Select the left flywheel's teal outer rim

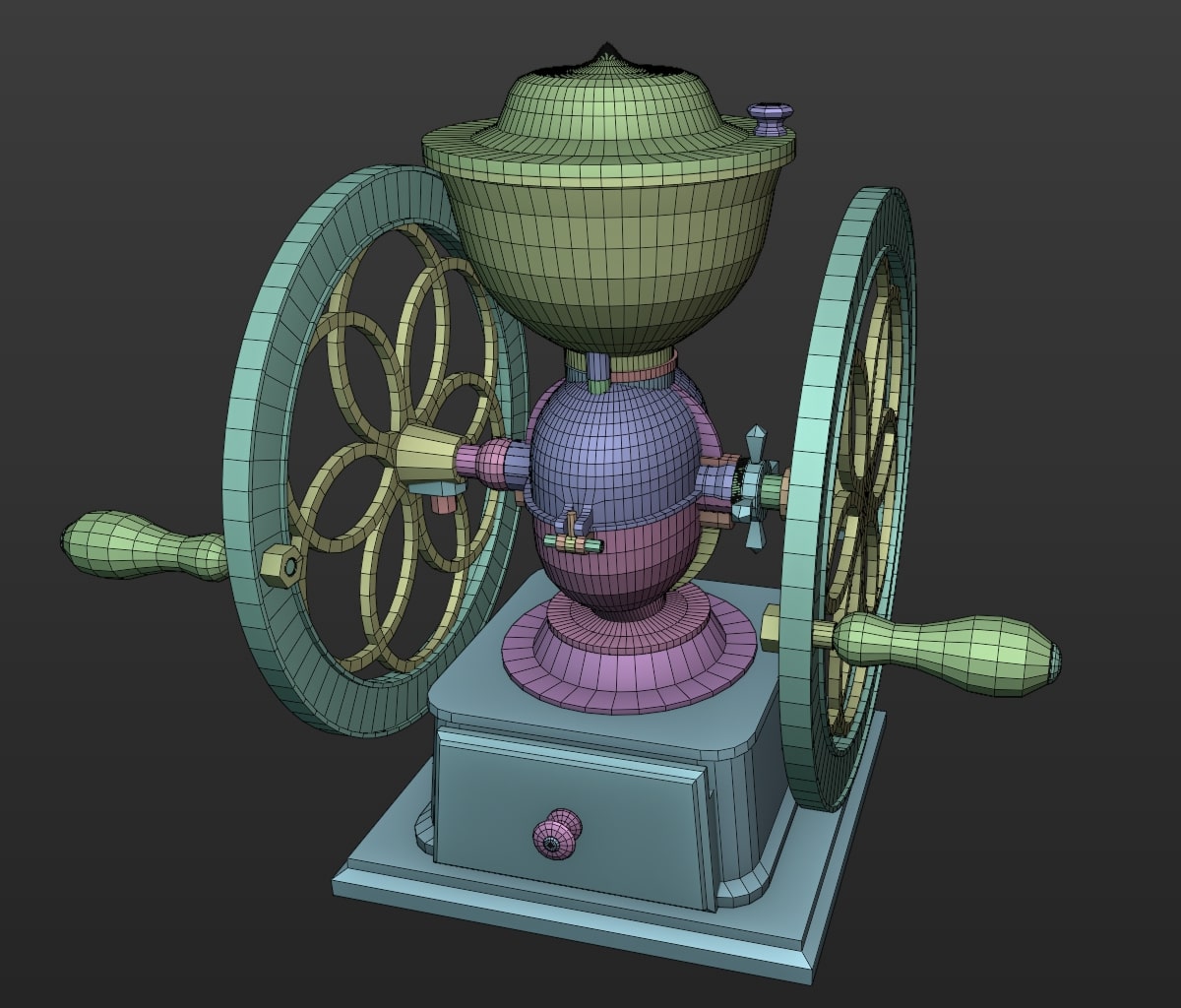coord(258,374)
